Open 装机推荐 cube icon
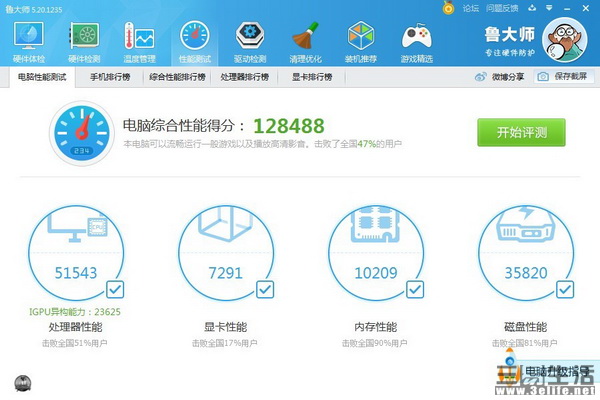 click(361, 35)
